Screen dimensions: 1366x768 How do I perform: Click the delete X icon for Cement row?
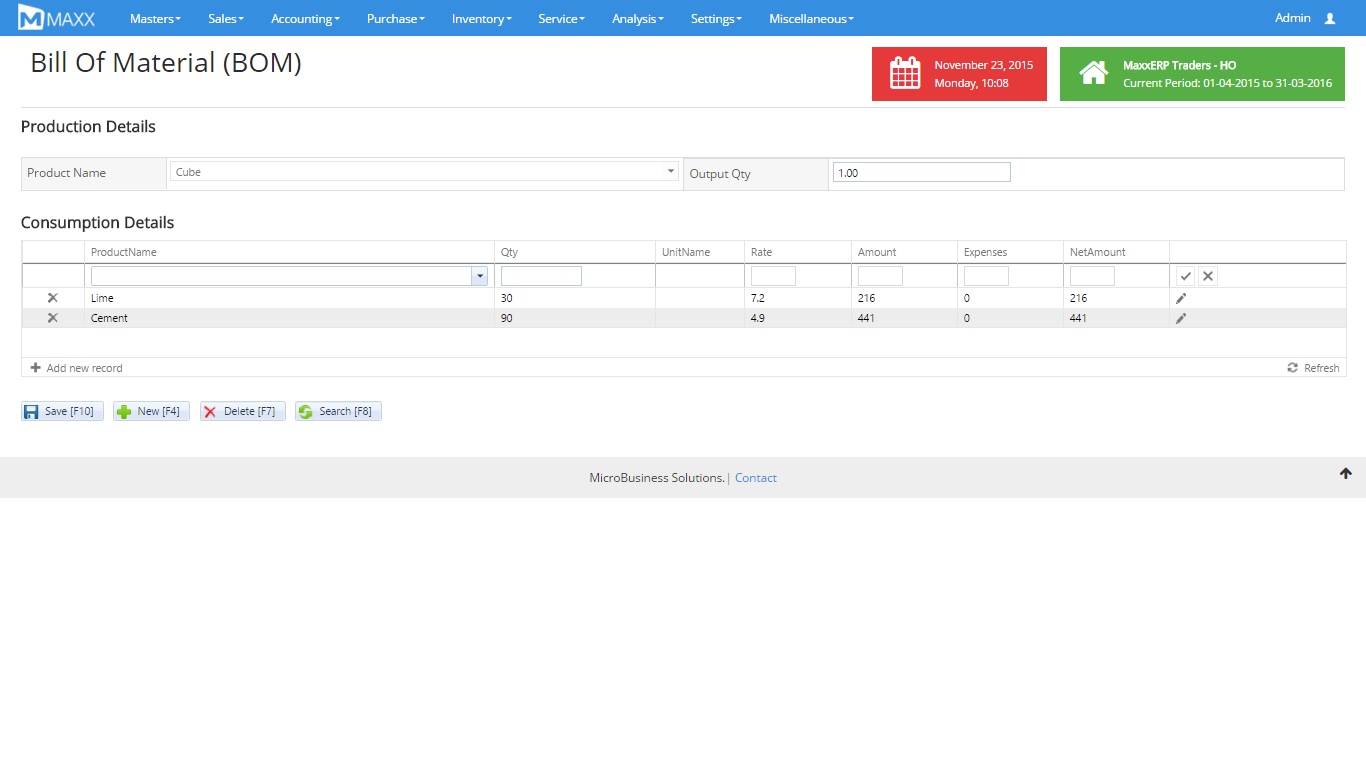53,318
